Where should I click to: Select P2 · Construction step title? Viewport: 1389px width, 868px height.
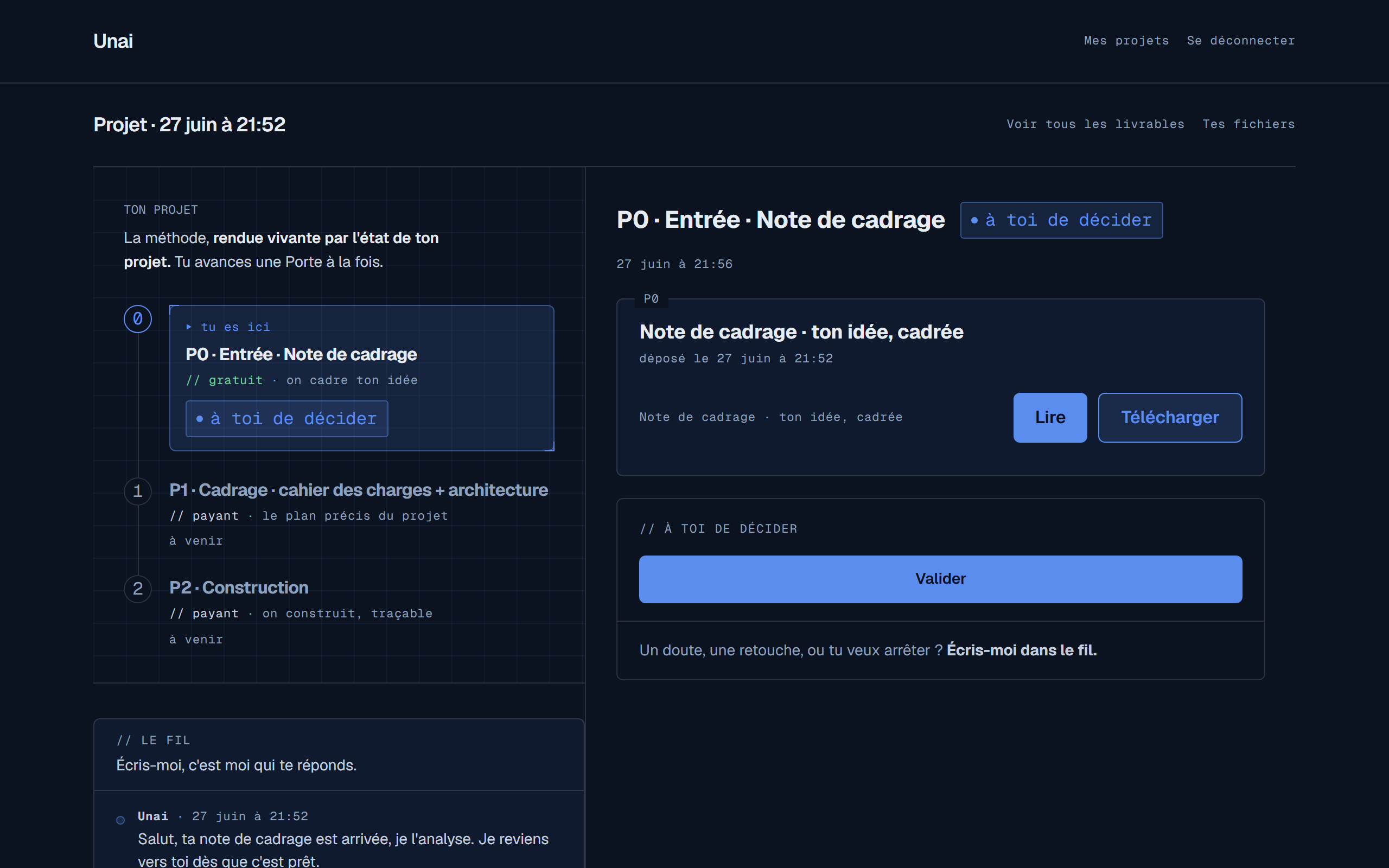pyautogui.click(x=239, y=588)
